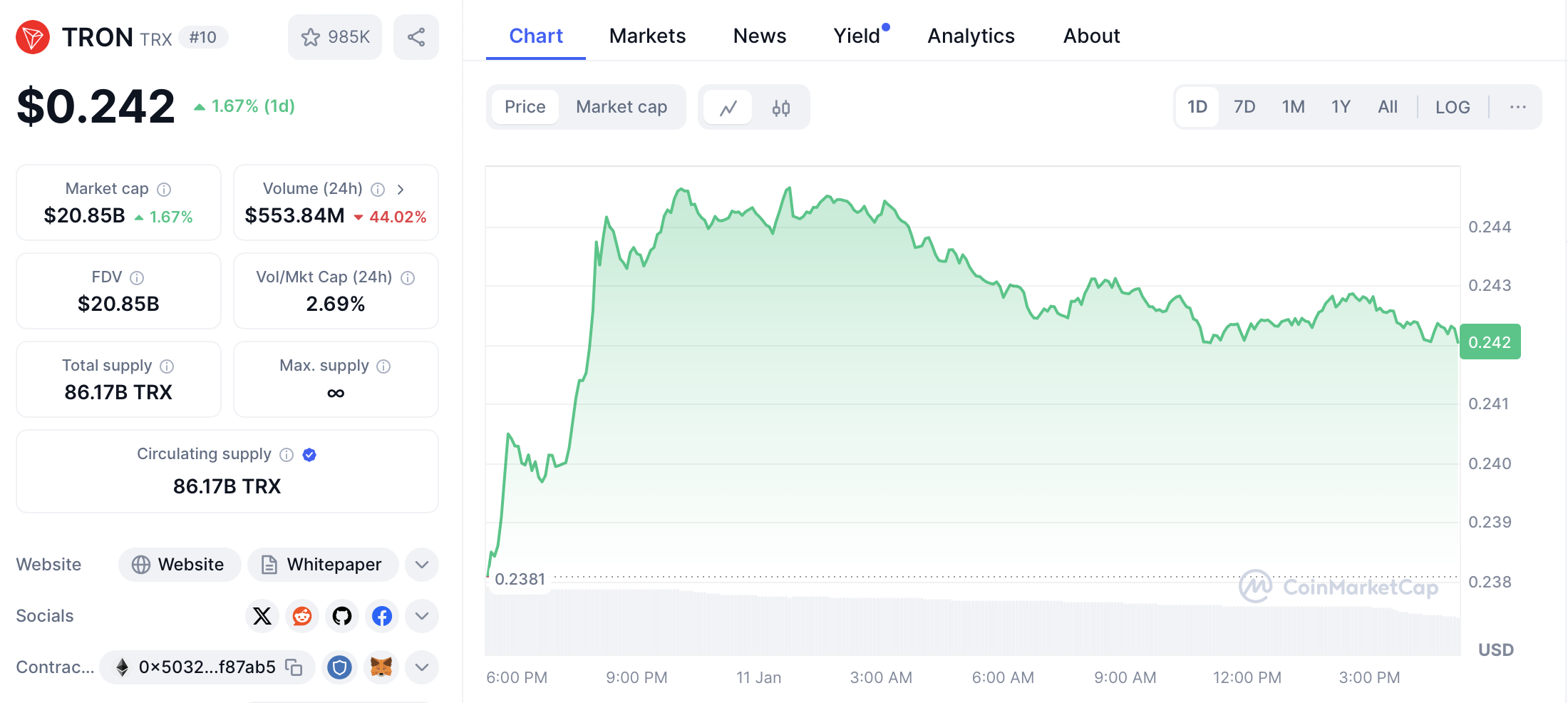Image resolution: width=1568 pixels, height=703 pixels.
Task: Enable LOG scale on chart
Action: click(x=1453, y=107)
